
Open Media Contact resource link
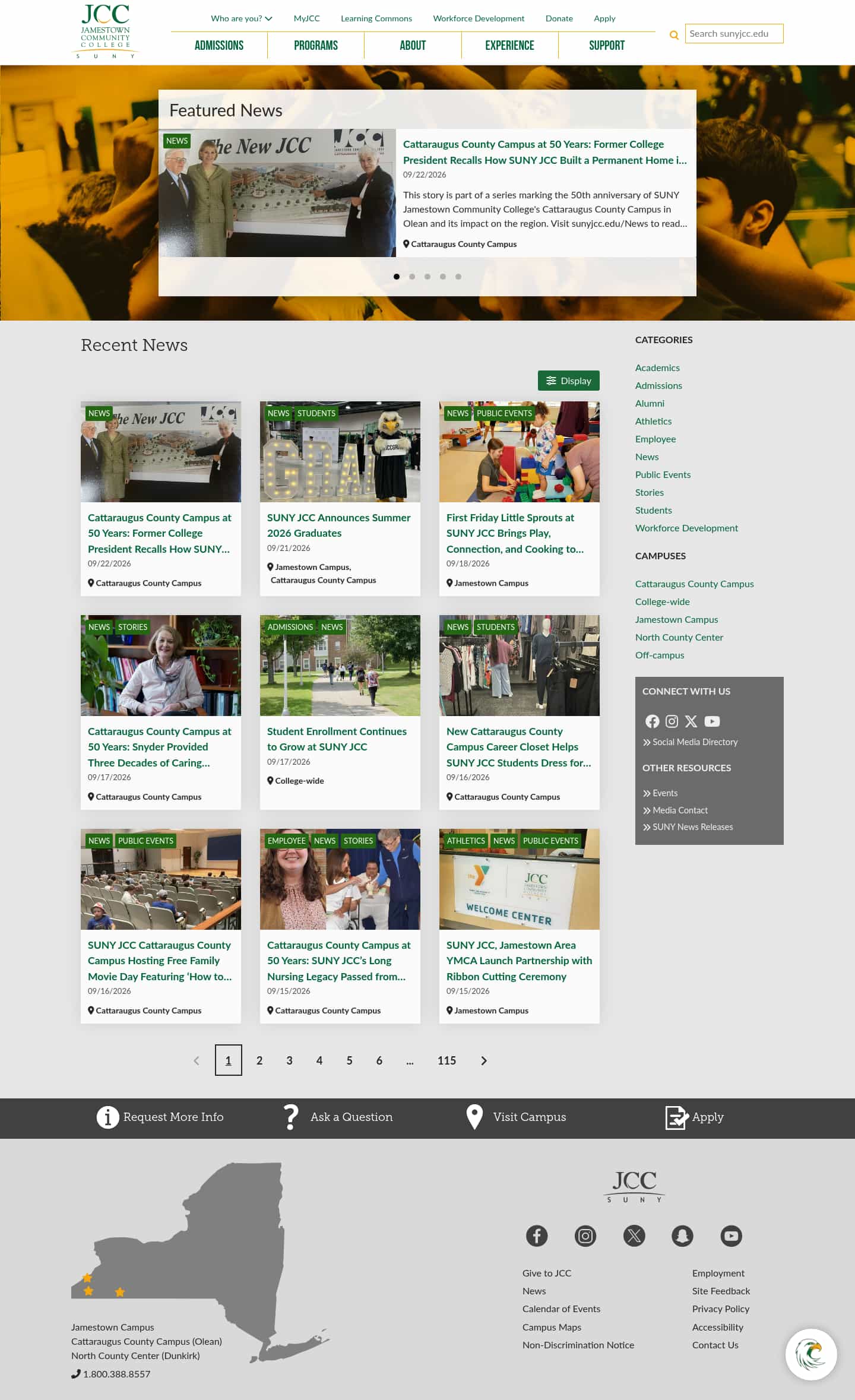point(676,810)
